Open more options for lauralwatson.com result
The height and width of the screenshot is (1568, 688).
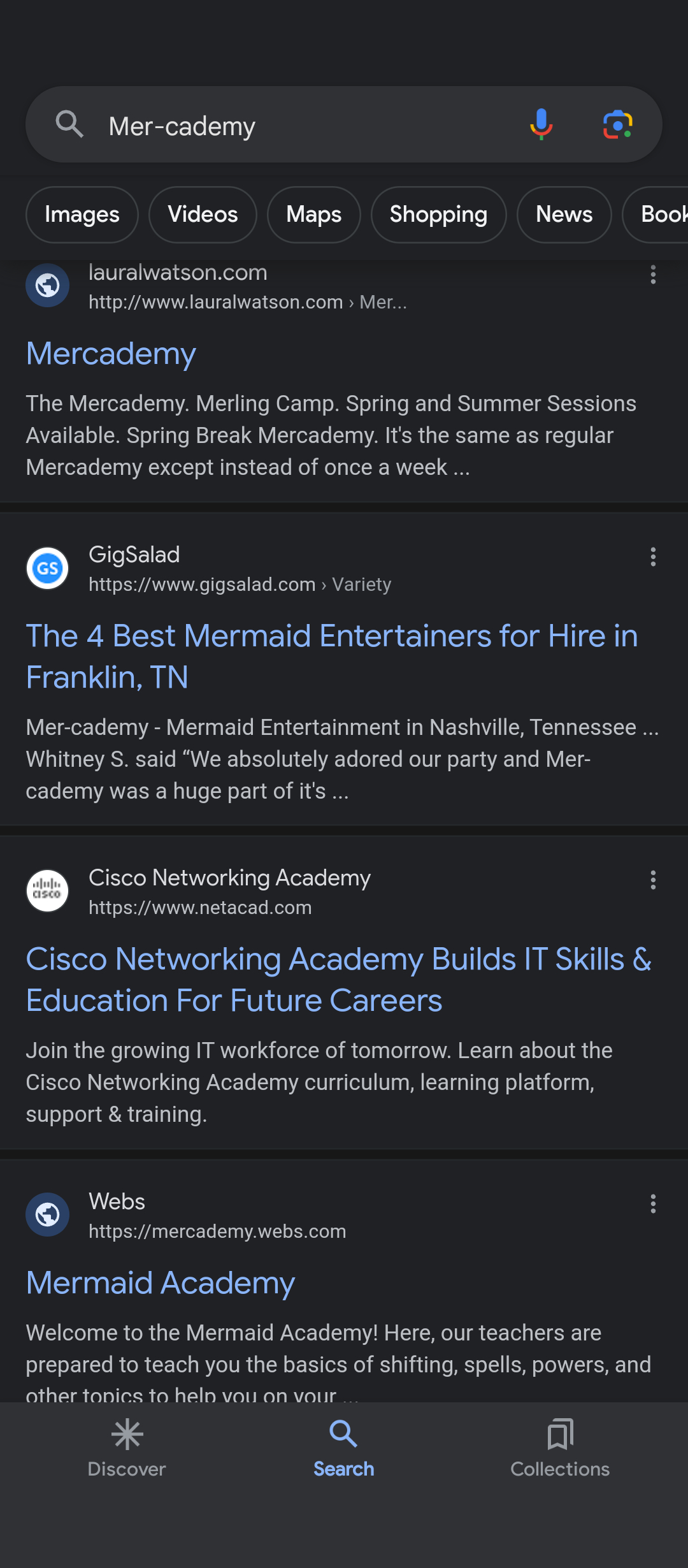pyautogui.click(x=653, y=275)
